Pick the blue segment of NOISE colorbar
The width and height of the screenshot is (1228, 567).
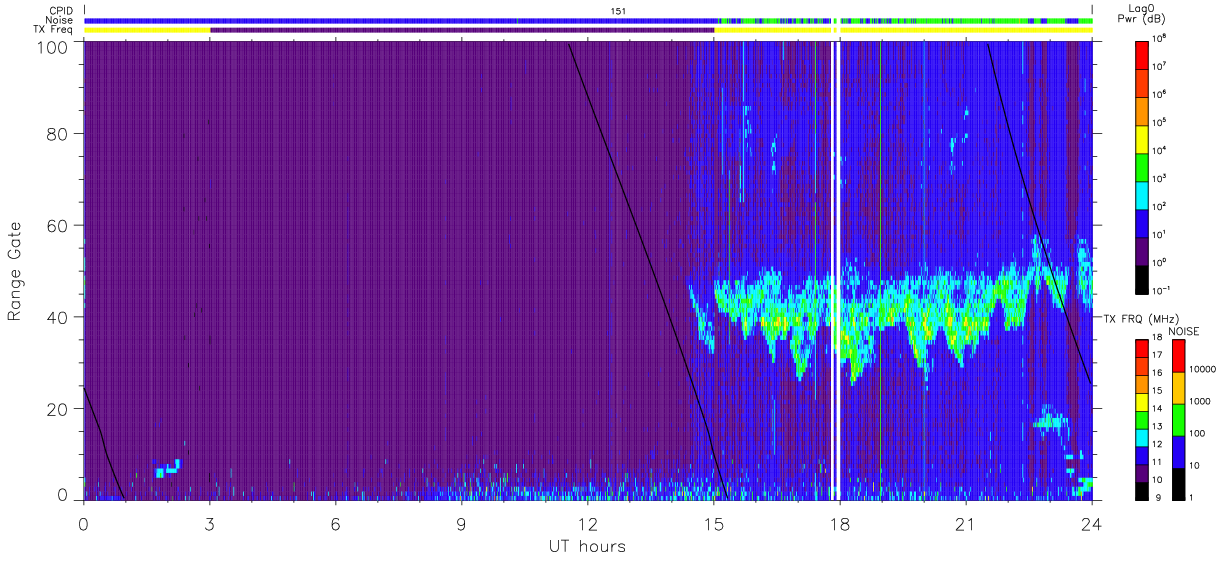1178,452
